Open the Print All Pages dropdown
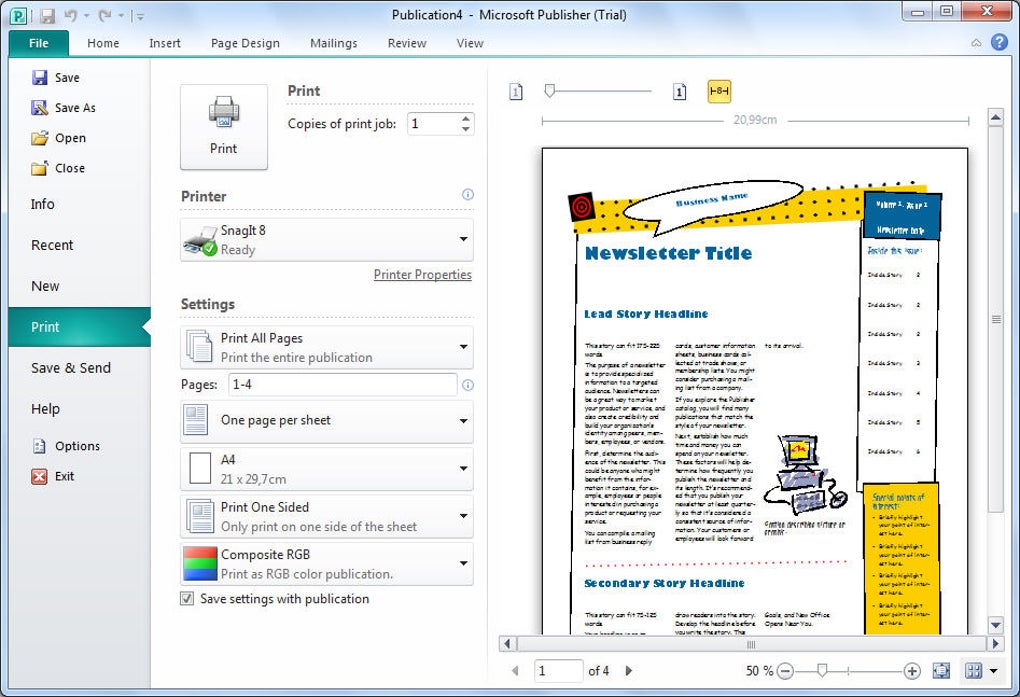 point(327,348)
